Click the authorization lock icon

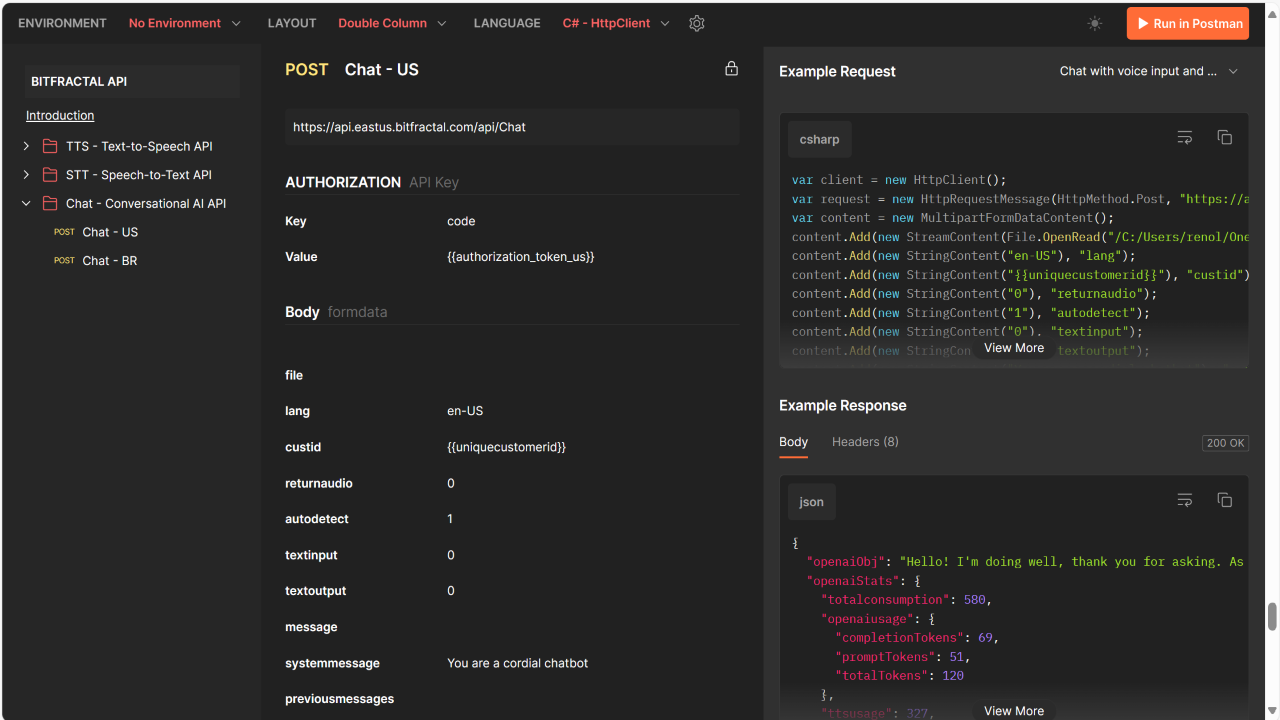tap(731, 69)
